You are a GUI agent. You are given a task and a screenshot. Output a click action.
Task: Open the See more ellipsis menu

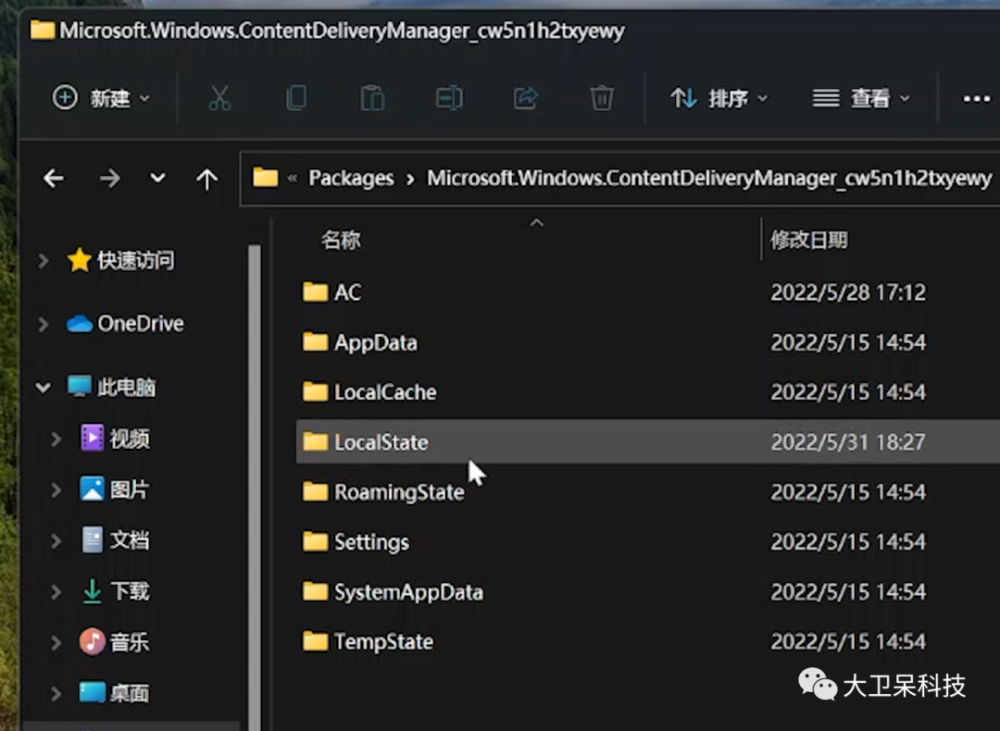976,98
